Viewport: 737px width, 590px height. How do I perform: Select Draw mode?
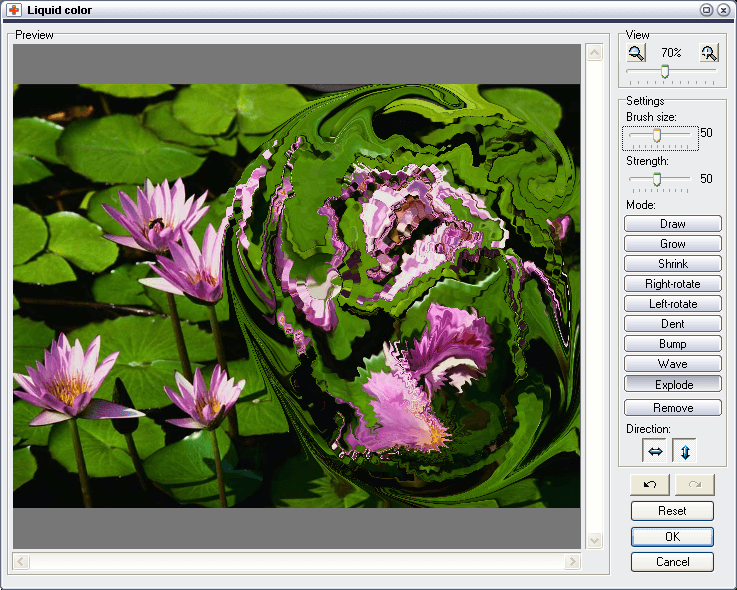(673, 224)
